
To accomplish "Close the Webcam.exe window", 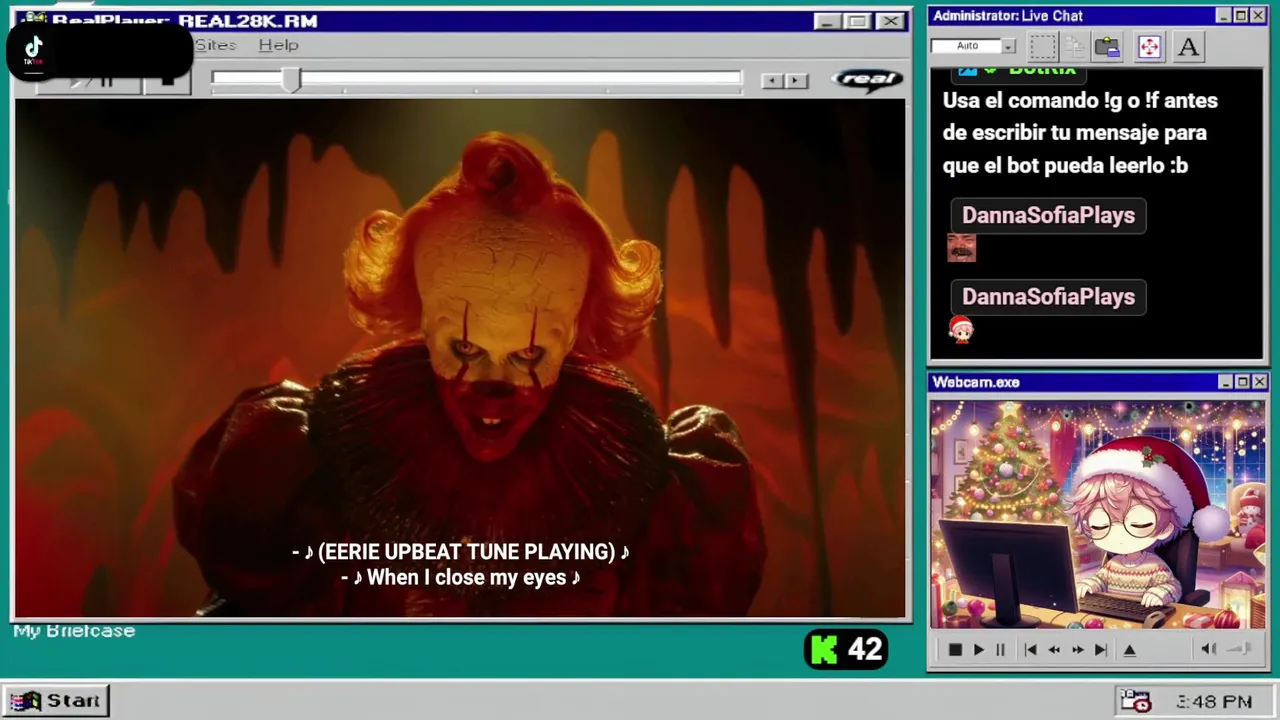I will (1259, 382).
